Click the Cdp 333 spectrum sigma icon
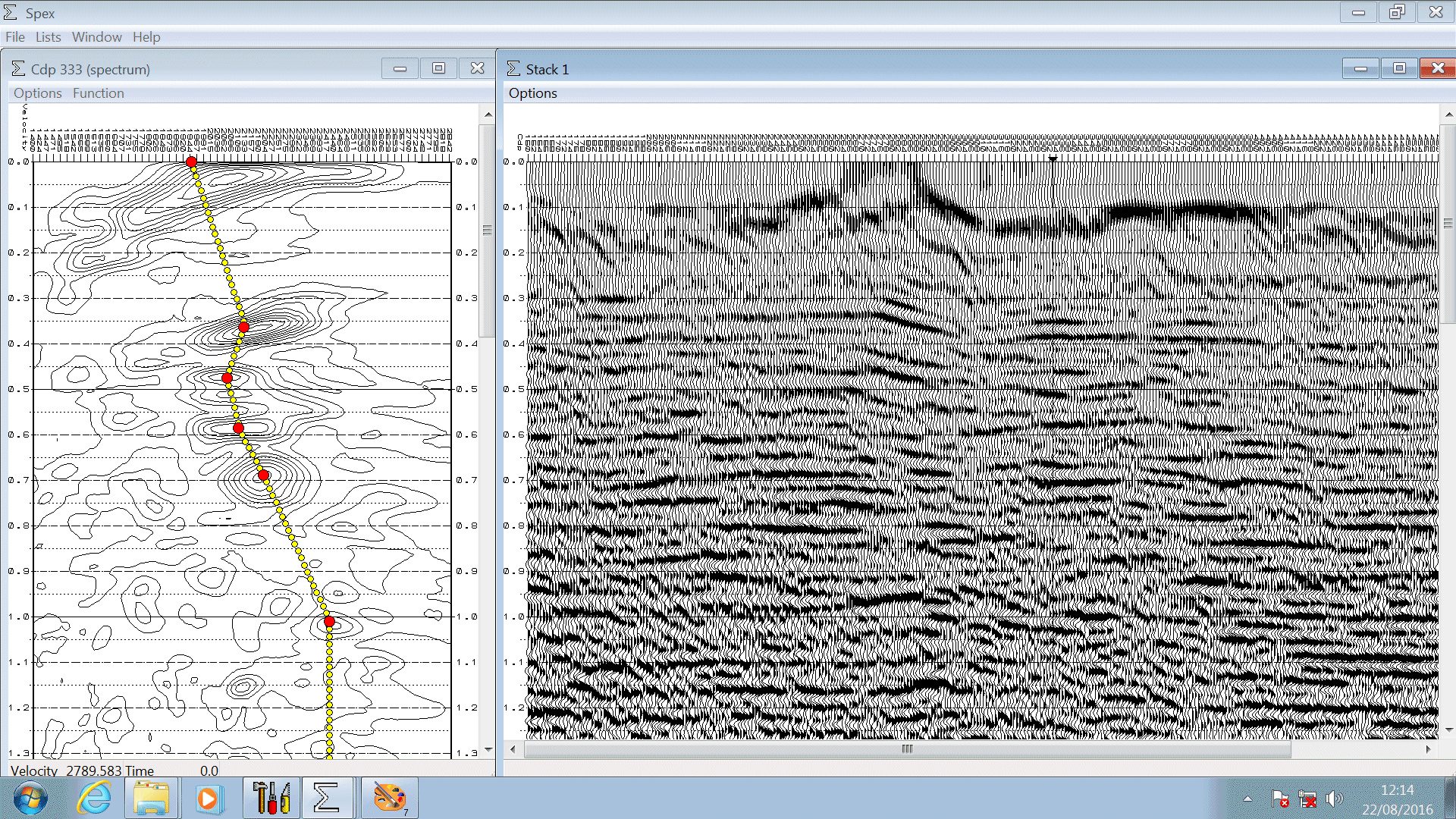Viewport: 1456px width, 819px height. click(18, 69)
